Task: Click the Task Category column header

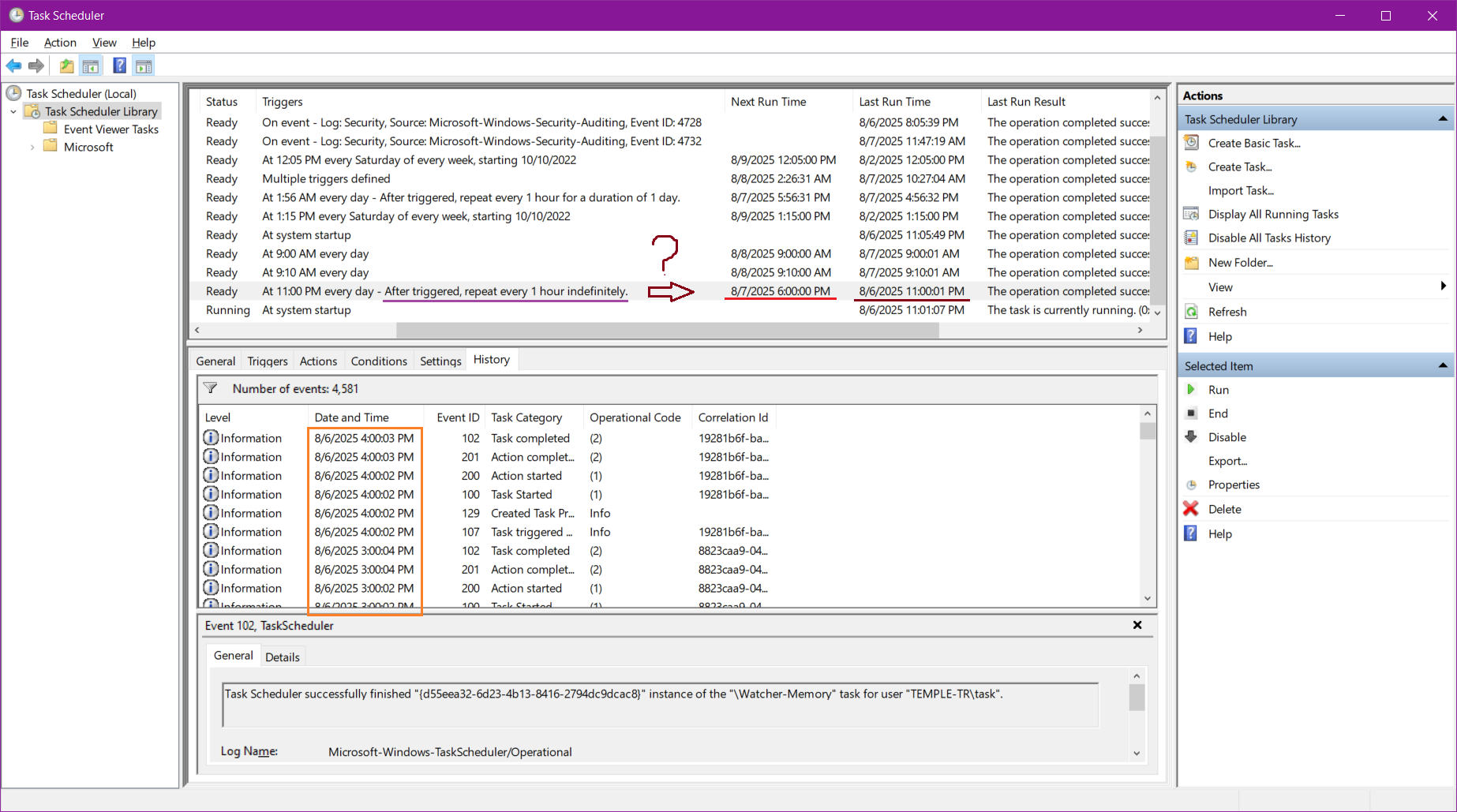Action: (x=534, y=417)
